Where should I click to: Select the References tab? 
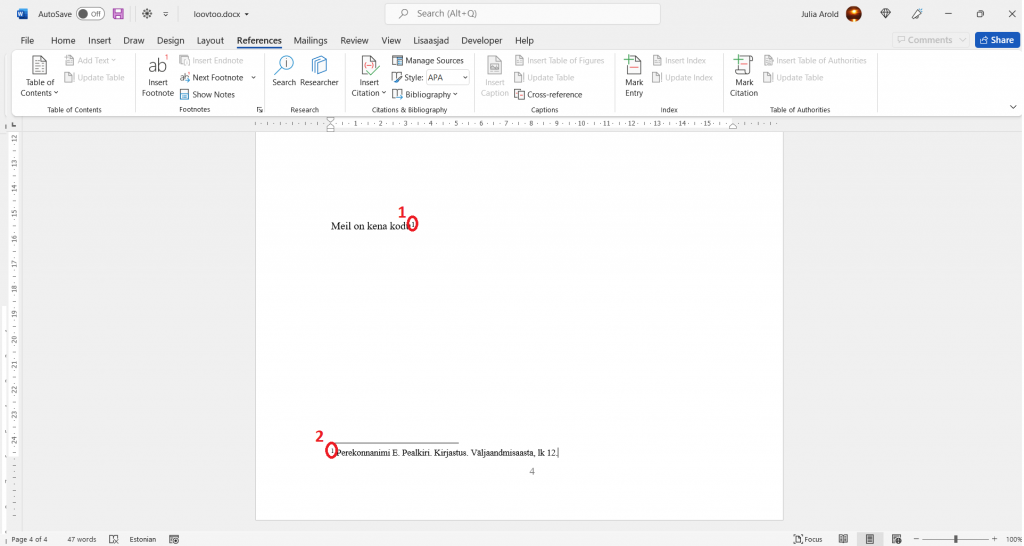[259, 40]
